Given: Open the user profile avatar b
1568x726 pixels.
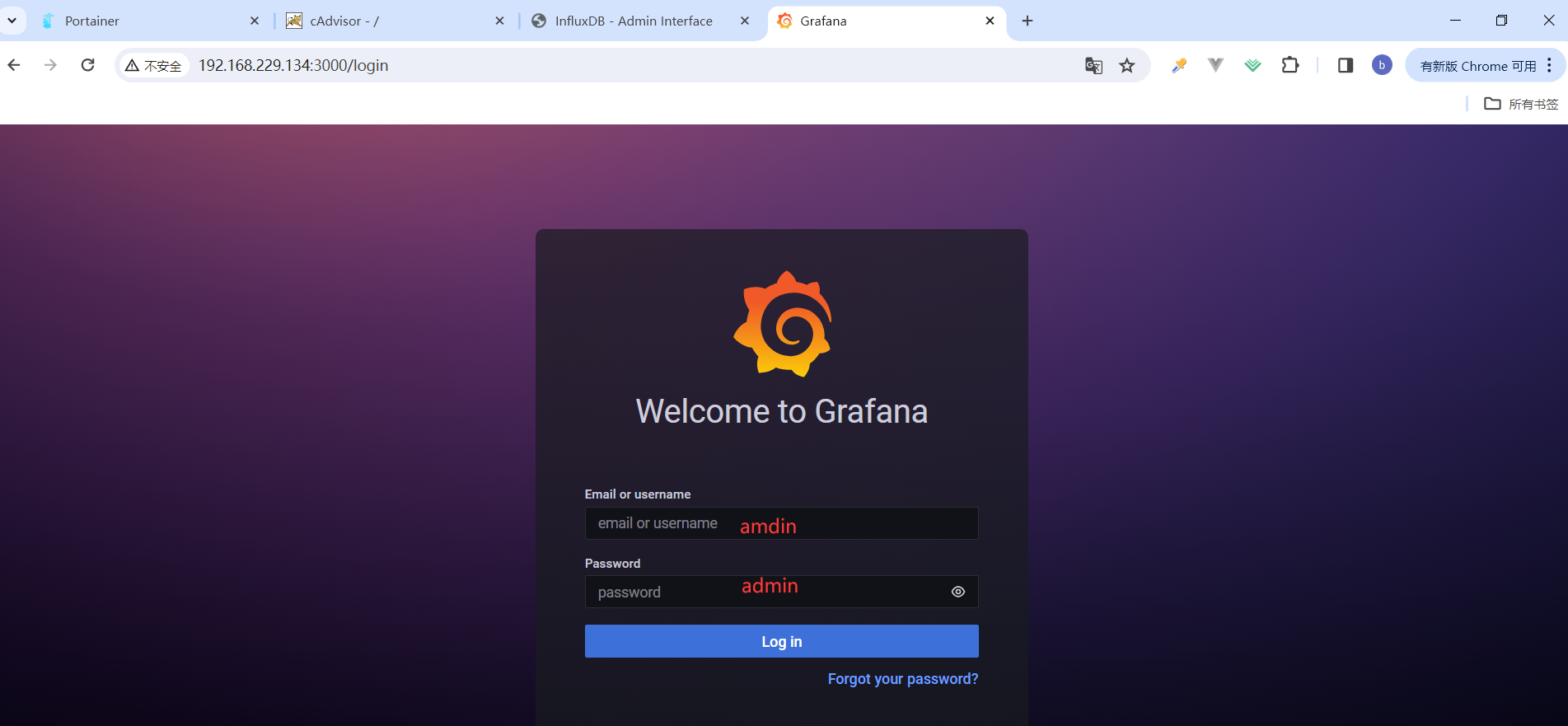Looking at the screenshot, I should click(x=1382, y=65).
